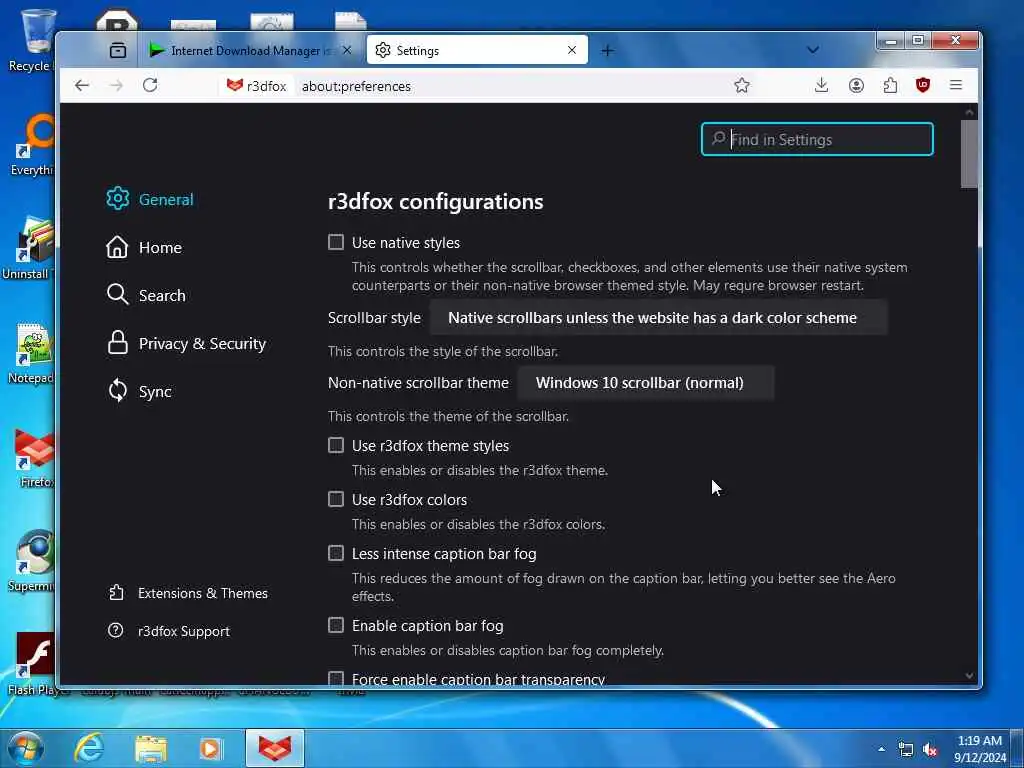
Task: Close the Settings tab
Action: click(572, 50)
